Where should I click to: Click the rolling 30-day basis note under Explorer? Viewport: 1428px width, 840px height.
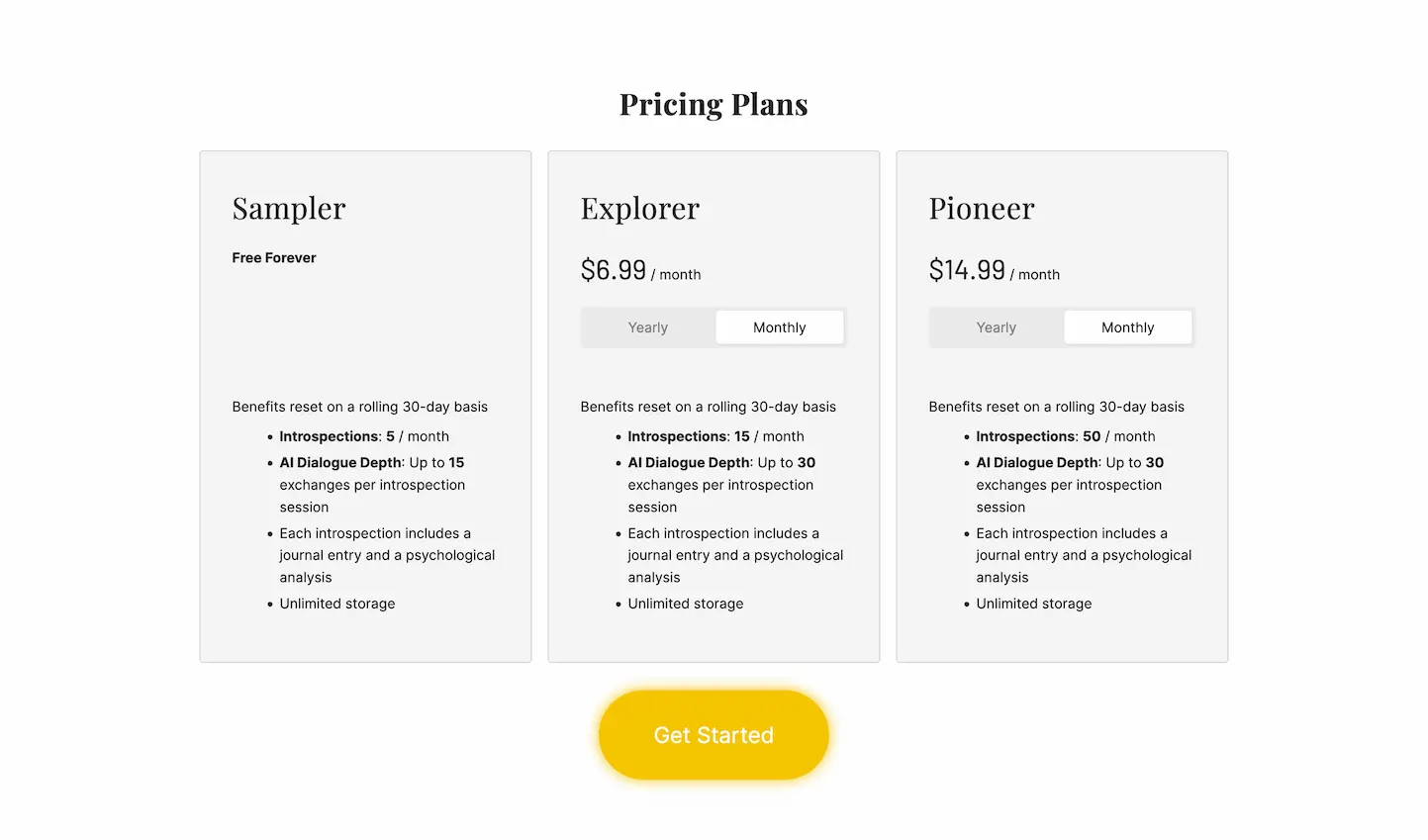tap(708, 406)
